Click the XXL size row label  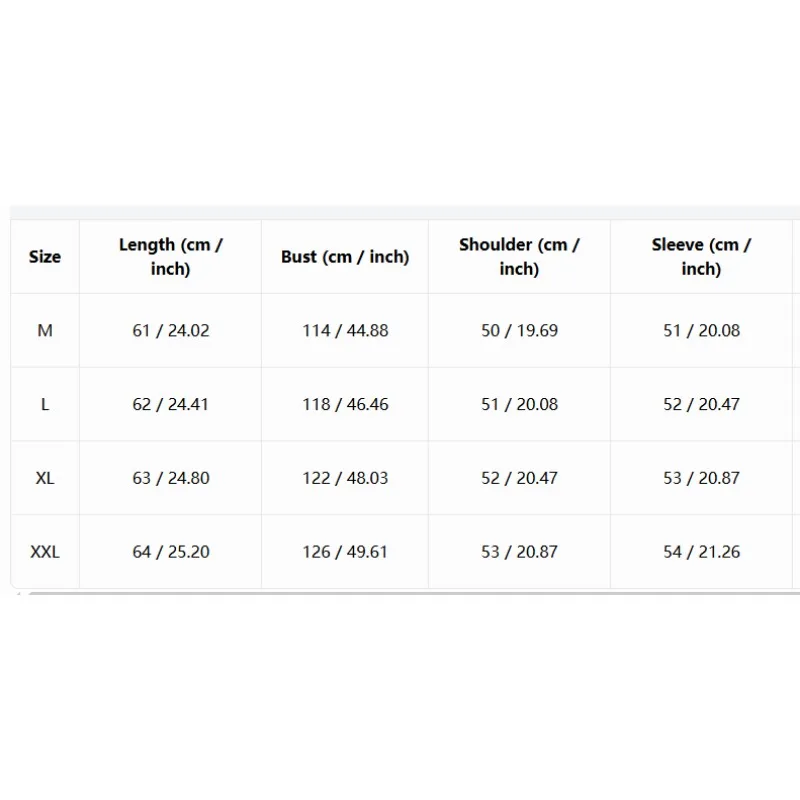coord(45,552)
